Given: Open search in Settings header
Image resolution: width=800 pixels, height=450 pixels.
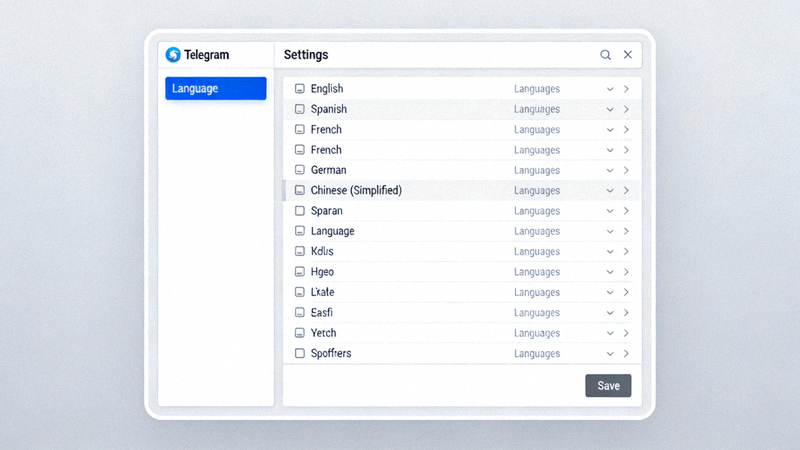Looking at the screenshot, I should pyautogui.click(x=605, y=55).
